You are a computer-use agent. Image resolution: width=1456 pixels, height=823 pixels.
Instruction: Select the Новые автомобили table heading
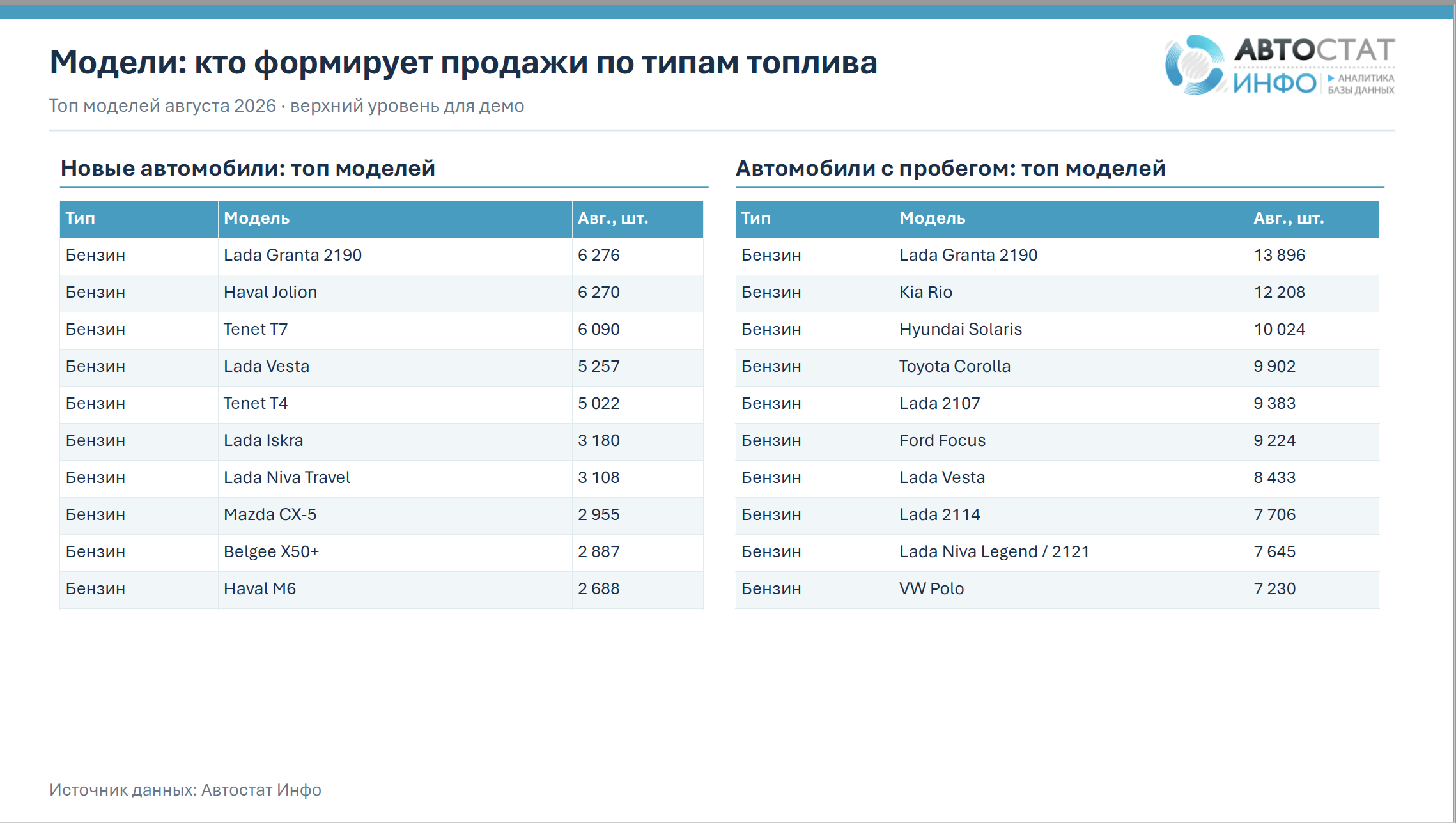pos(248,168)
